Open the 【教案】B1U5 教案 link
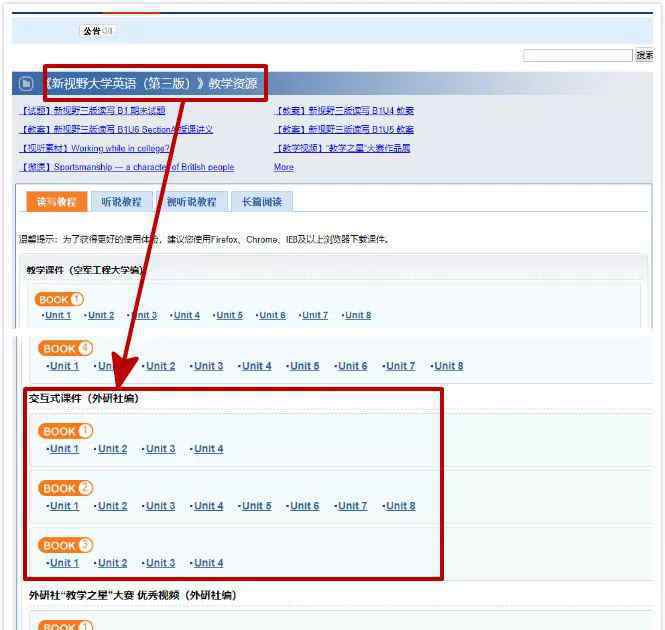Viewport: 665px width, 630px height. 344,129
